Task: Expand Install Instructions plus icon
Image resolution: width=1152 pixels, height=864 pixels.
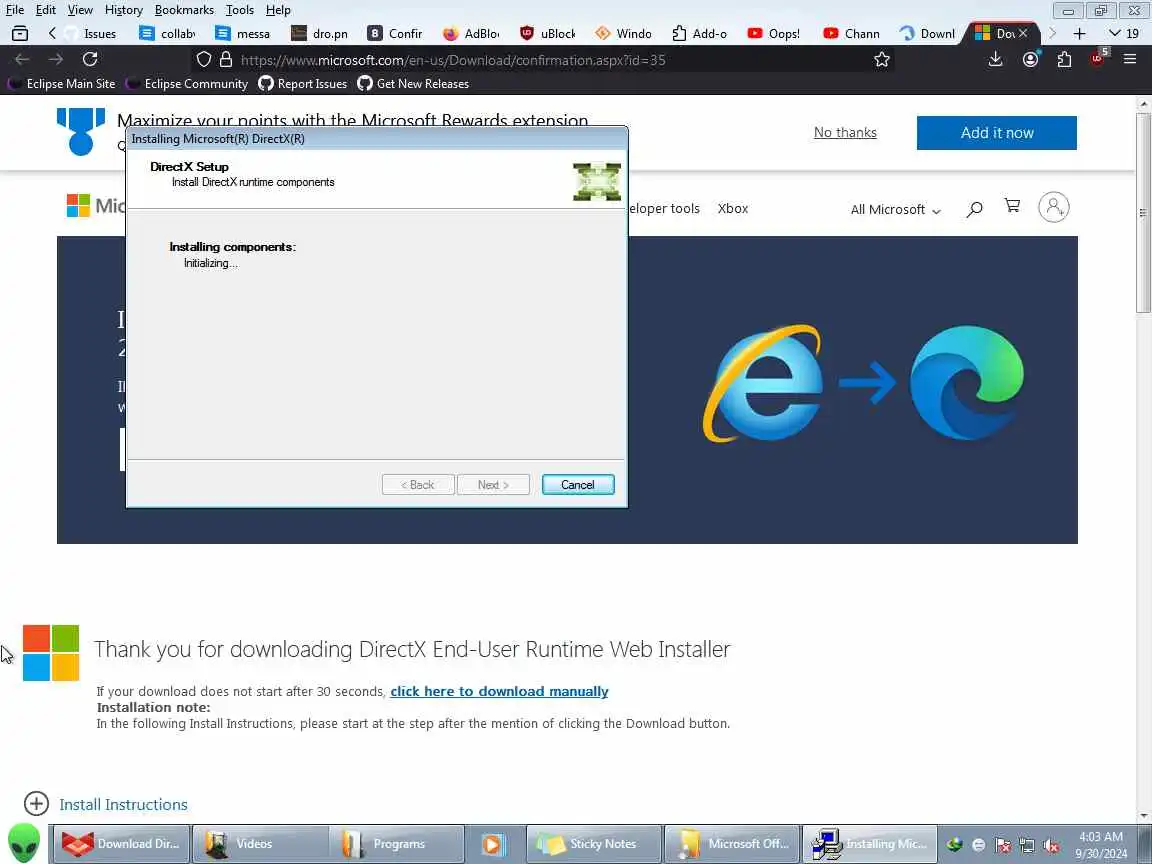Action: pyautogui.click(x=36, y=804)
